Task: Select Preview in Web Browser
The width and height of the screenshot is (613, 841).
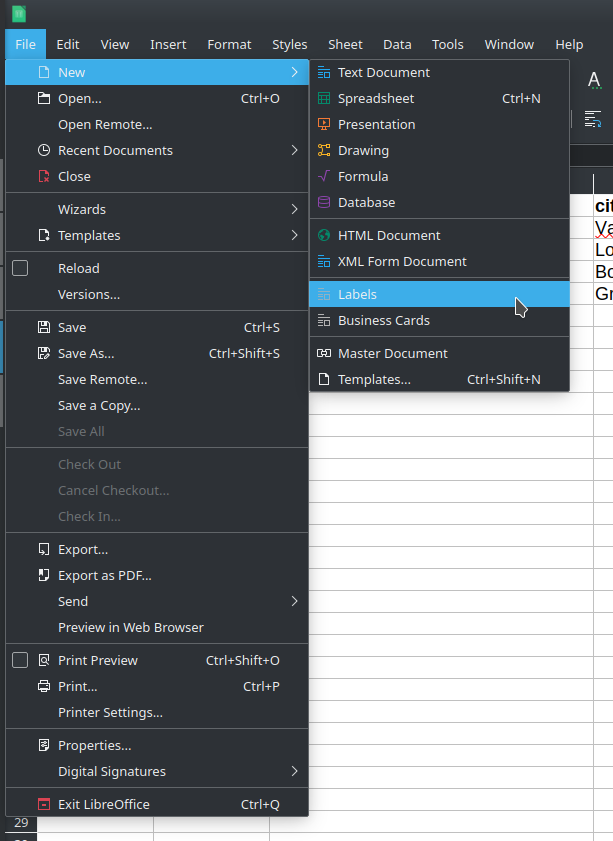Action: click(157, 628)
